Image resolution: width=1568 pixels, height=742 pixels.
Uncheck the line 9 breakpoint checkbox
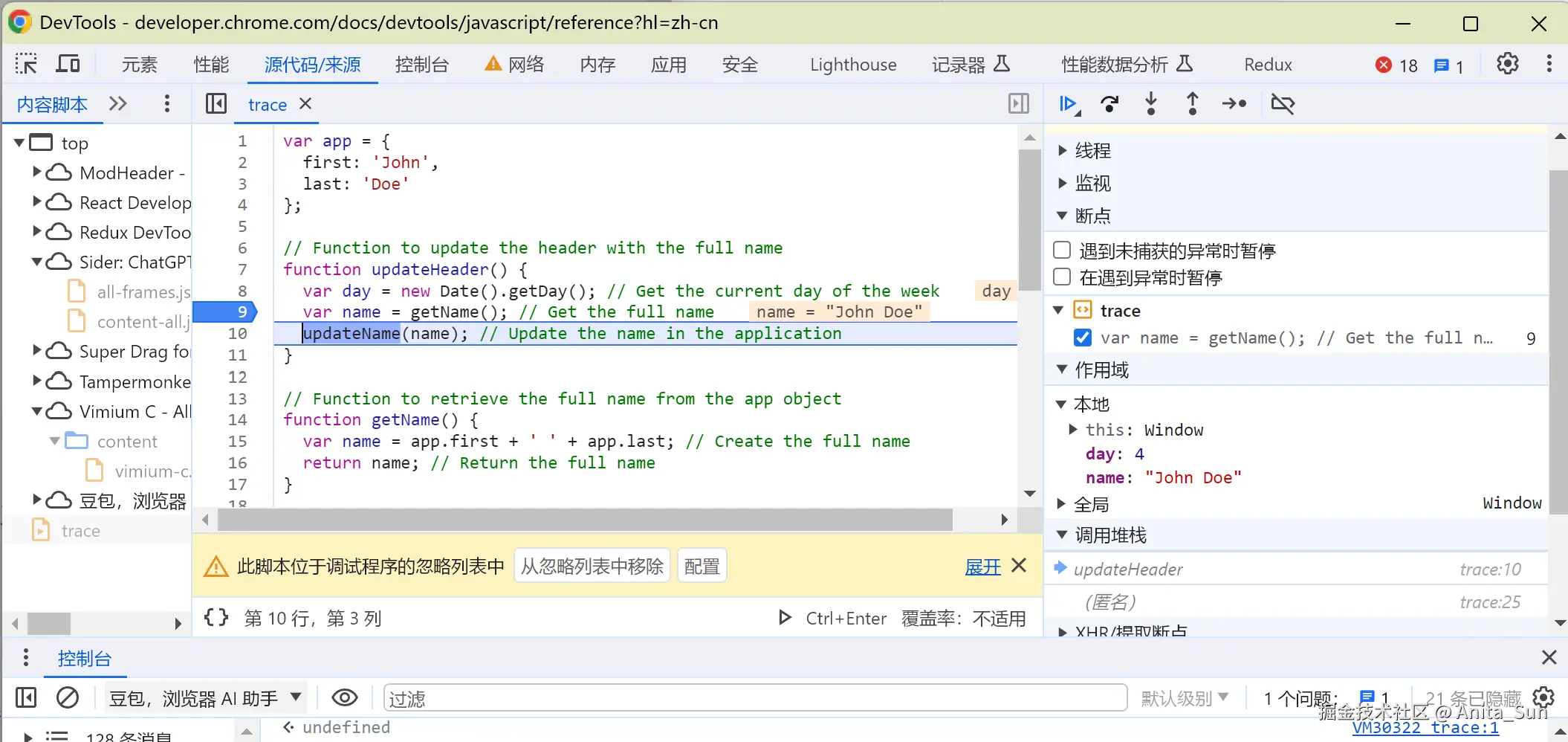coord(1083,338)
